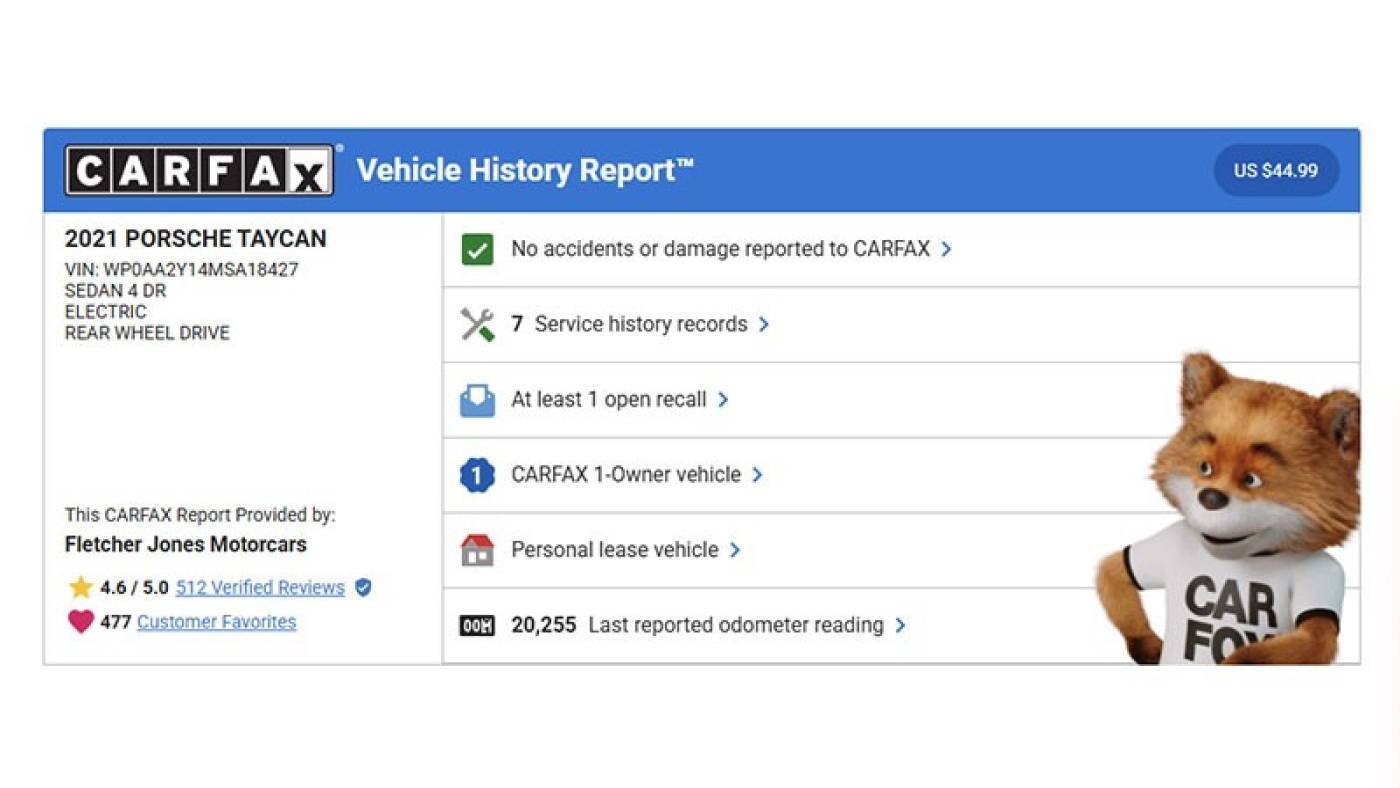Viewport: 1400px width, 788px height.
Task: Open the Customer Favorites link
Action: tap(217, 622)
